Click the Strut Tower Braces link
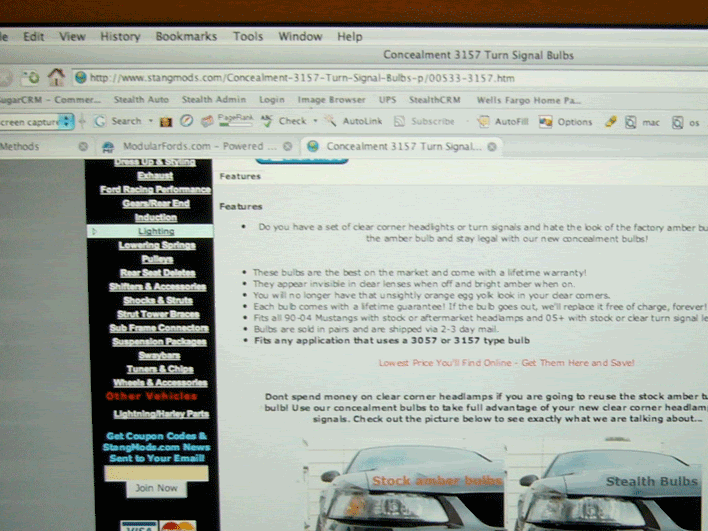The height and width of the screenshot is (531, 708). [158, 314]
